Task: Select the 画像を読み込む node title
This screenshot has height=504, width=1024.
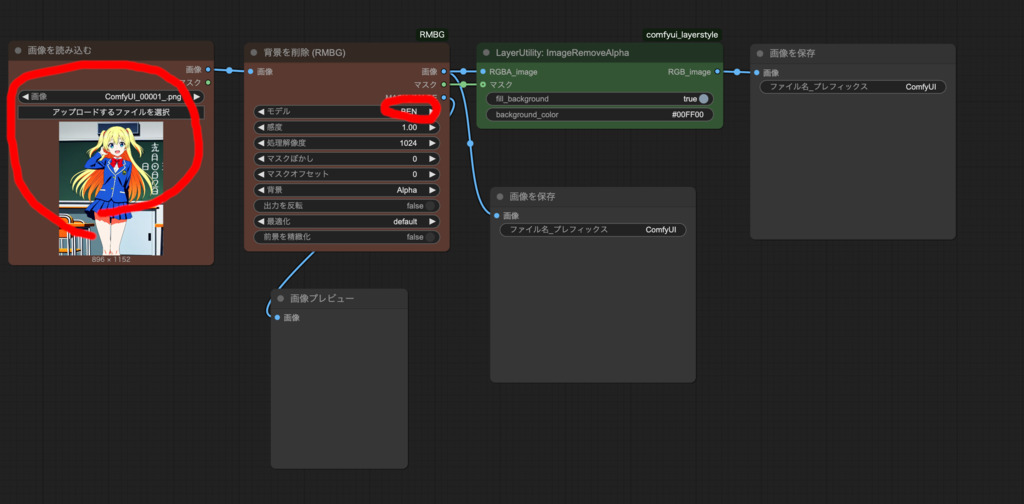Action: pyautogui.click(x=59, y=50)
